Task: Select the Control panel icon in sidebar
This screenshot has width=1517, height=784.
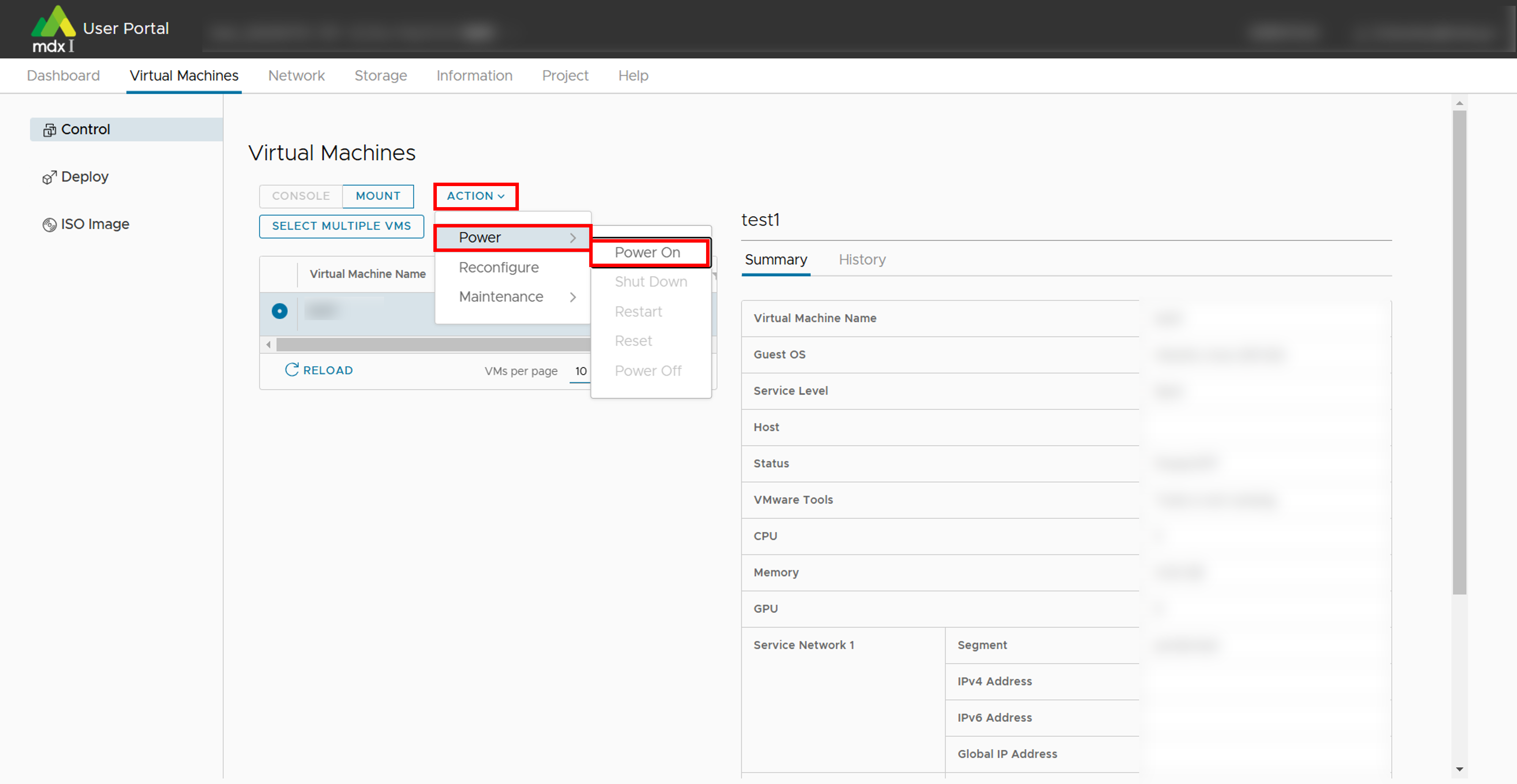Action: pyautogui.click(x=49, y=129)
